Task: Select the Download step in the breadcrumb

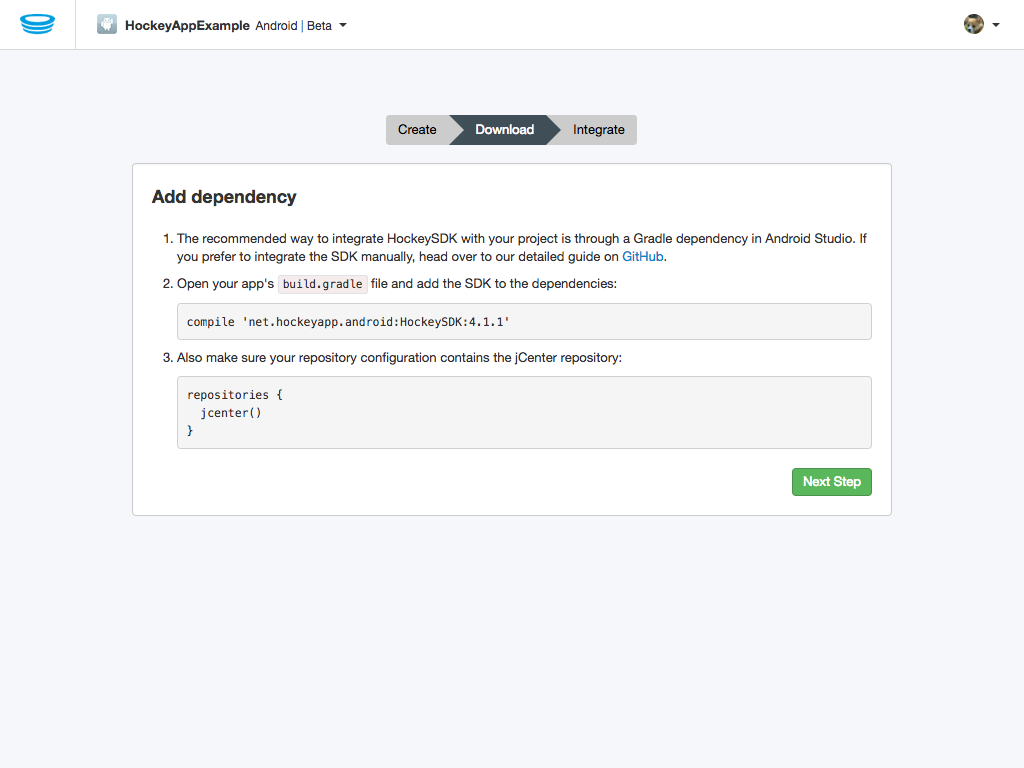Action: coord(504,129)
